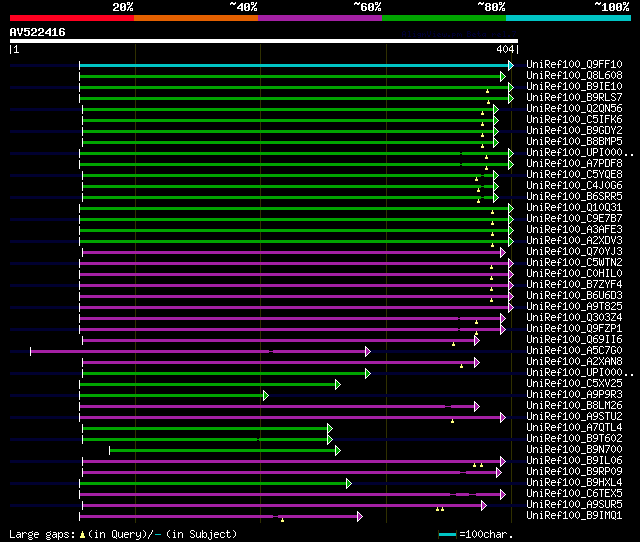Click the UniRef100_A7PDF8 label
The height and width of the screenshot is (542, 640).
[574, 164]
